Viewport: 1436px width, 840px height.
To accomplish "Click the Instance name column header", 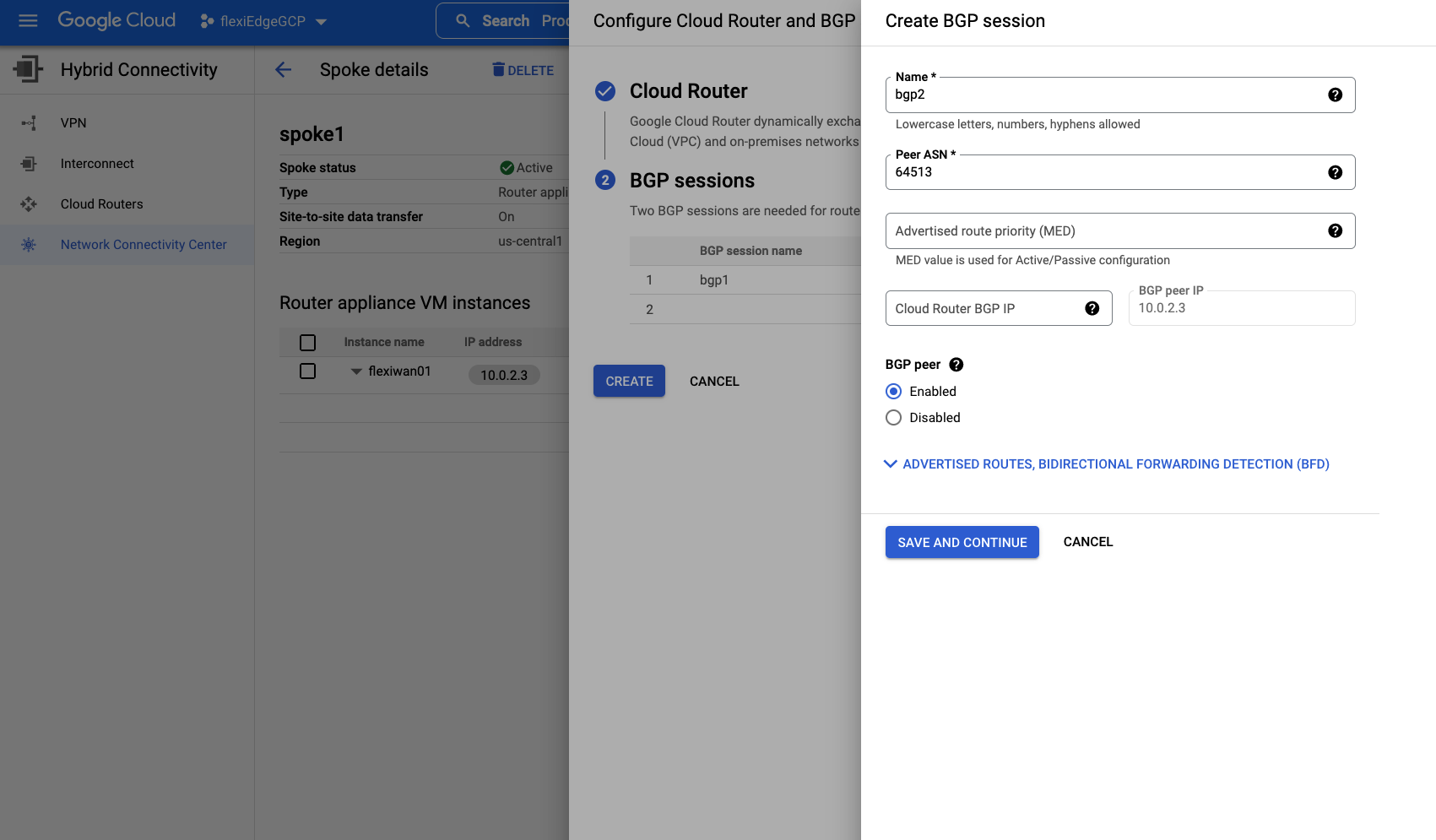I will pyautogui.click(x=384, y=342).
